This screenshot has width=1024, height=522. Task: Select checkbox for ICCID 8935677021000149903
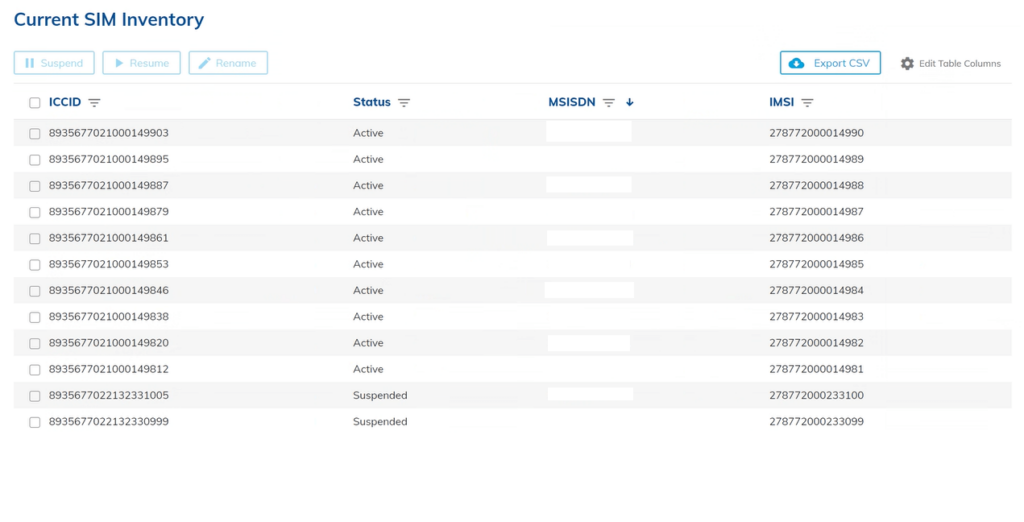(35, 134)
